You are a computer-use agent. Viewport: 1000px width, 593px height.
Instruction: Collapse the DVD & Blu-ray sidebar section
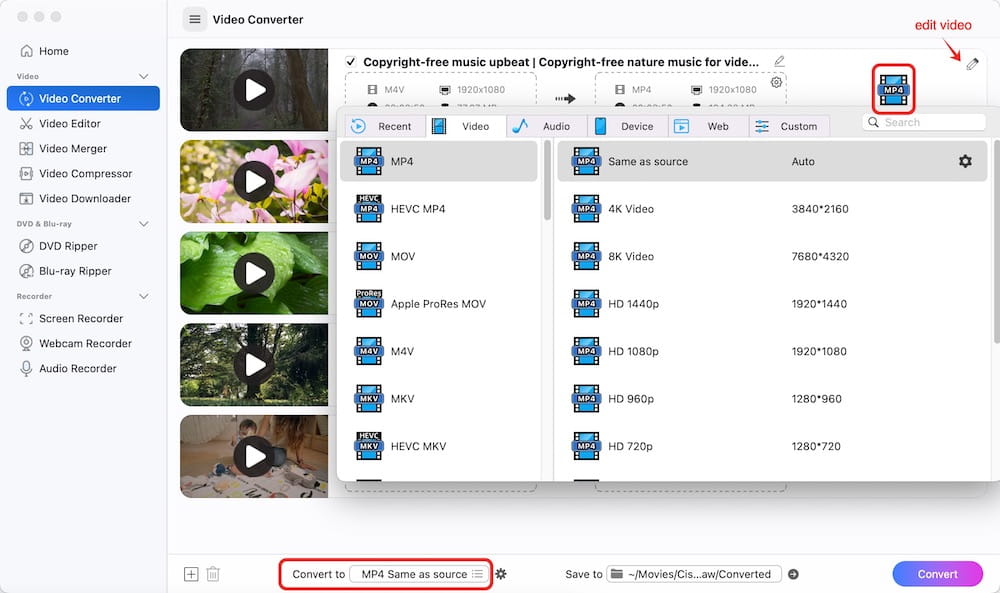pyautogui.click(x=143, y=224)
